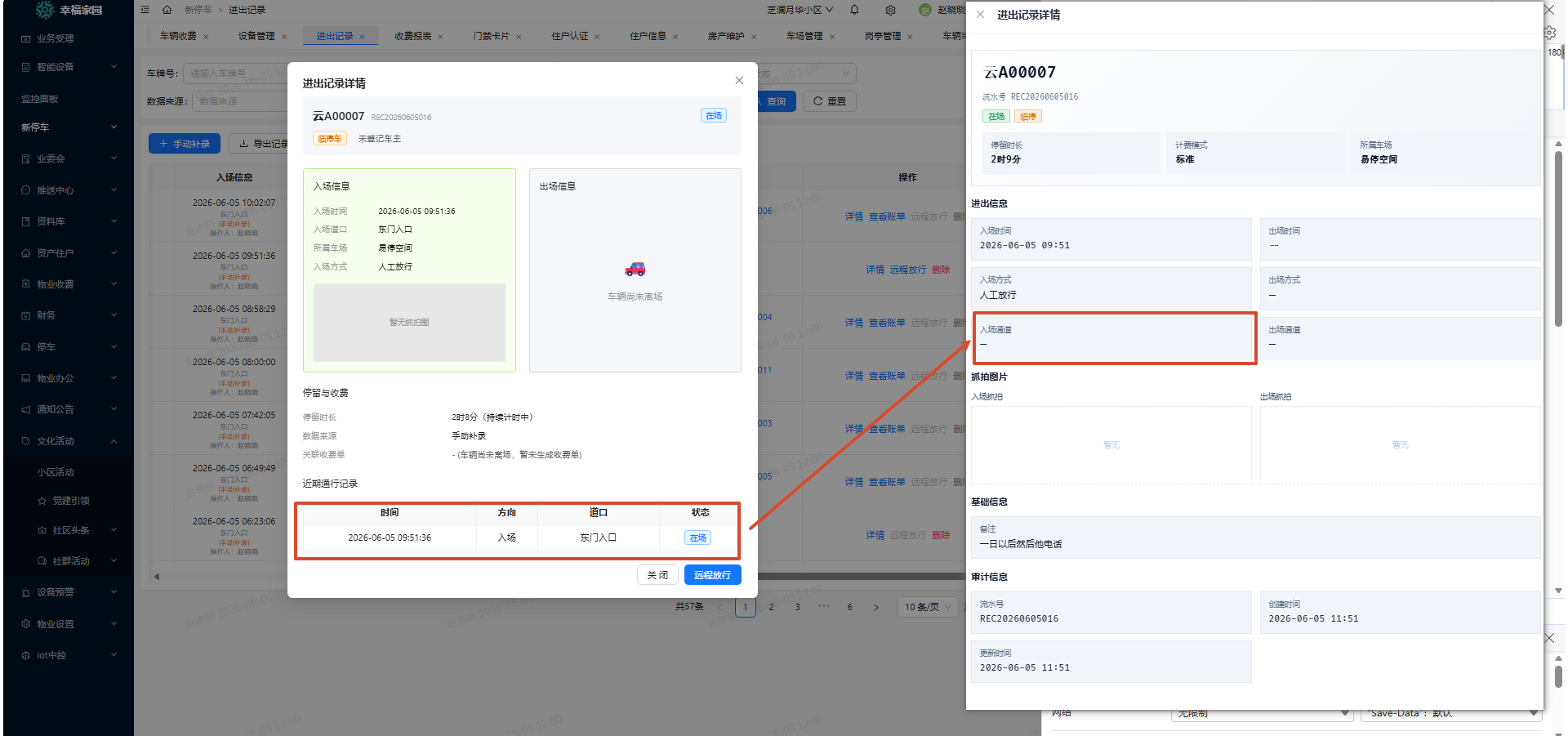This screenshot has width=1568, height=736.
Task: Click the right panel's vertical scrollbar
Action: pyautogui.click(x=1558, y=237)
